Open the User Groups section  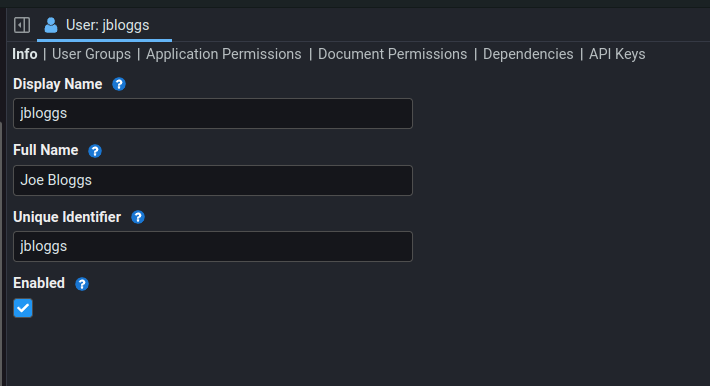91,54
